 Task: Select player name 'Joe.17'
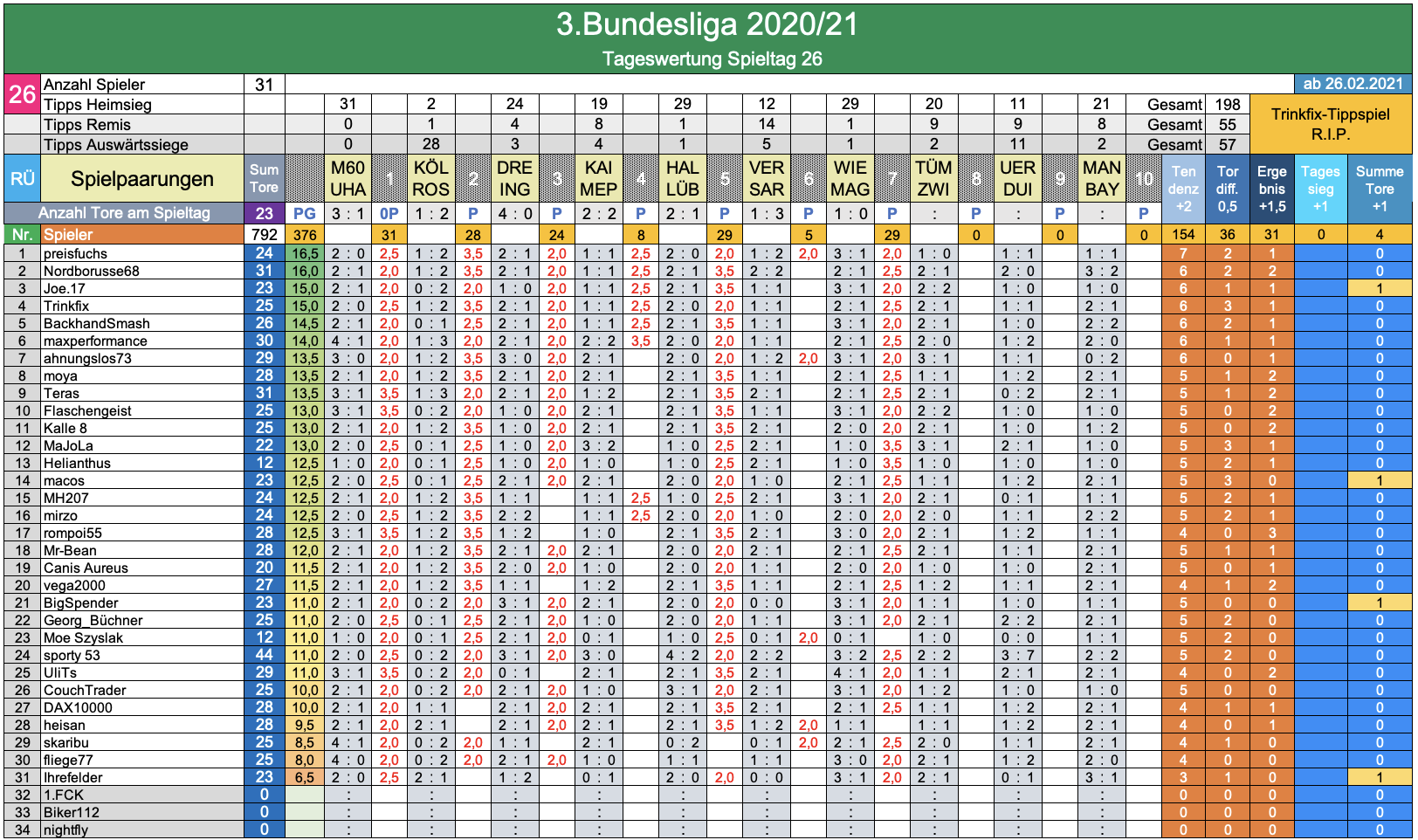[65, 289]
